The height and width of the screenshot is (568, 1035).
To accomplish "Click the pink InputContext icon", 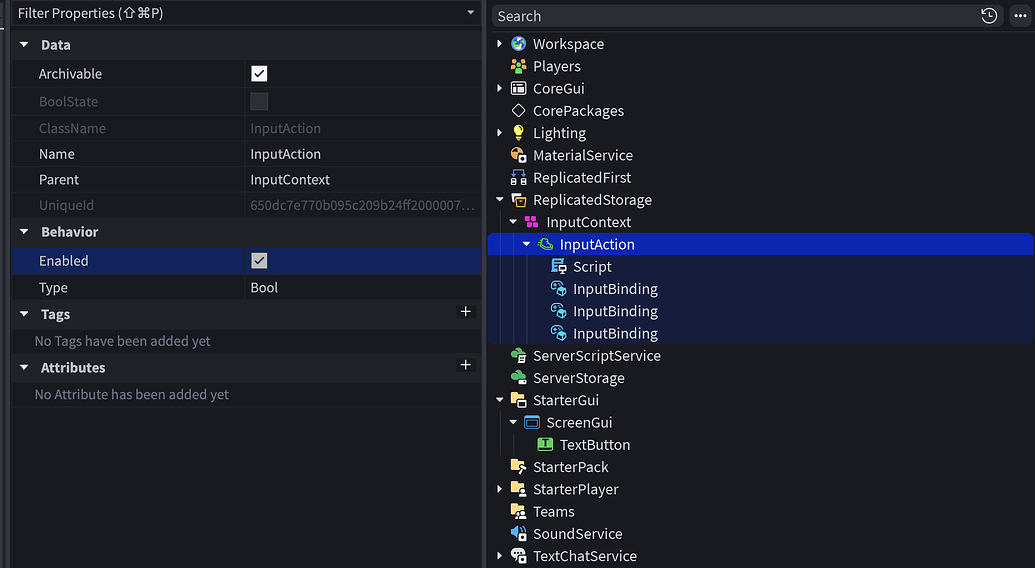I will [x=531, y=222].
